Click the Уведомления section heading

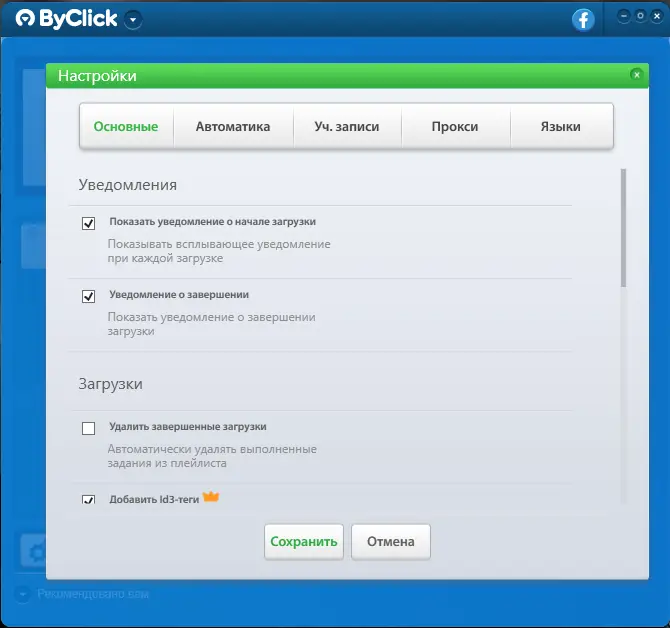128,185
